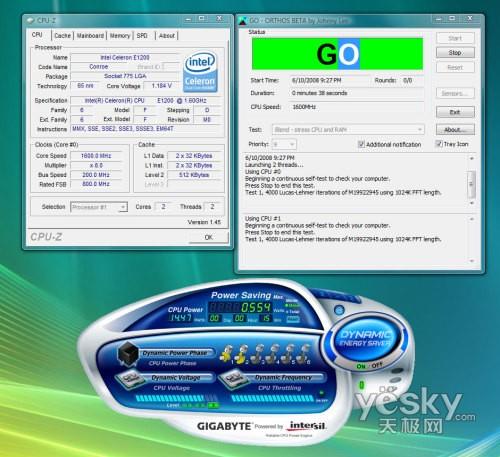Click power phase figure number 5
The height and width of the screenshot is (457, 500).
(288, 354)
